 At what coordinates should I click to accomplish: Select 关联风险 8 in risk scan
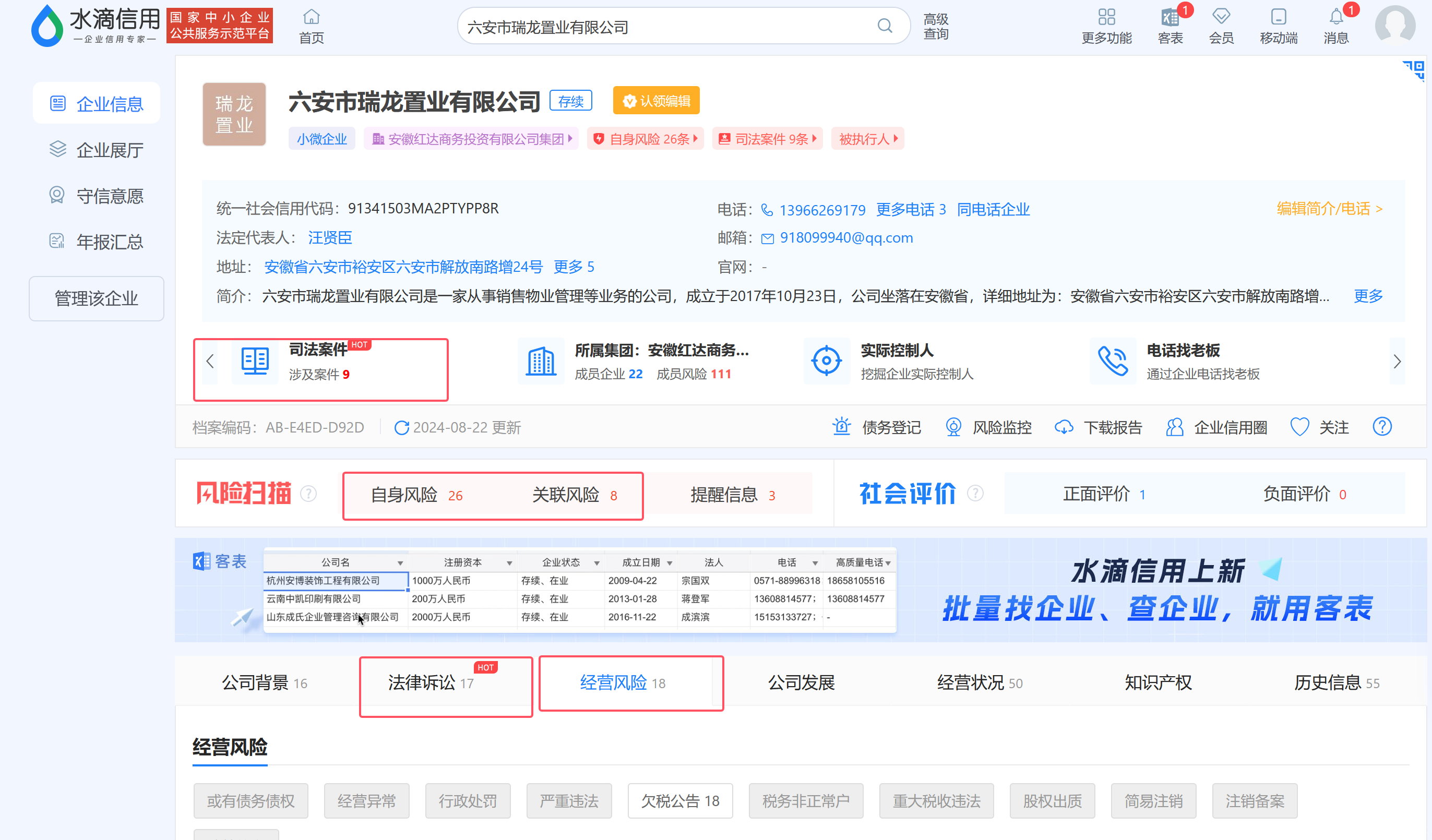574,495
